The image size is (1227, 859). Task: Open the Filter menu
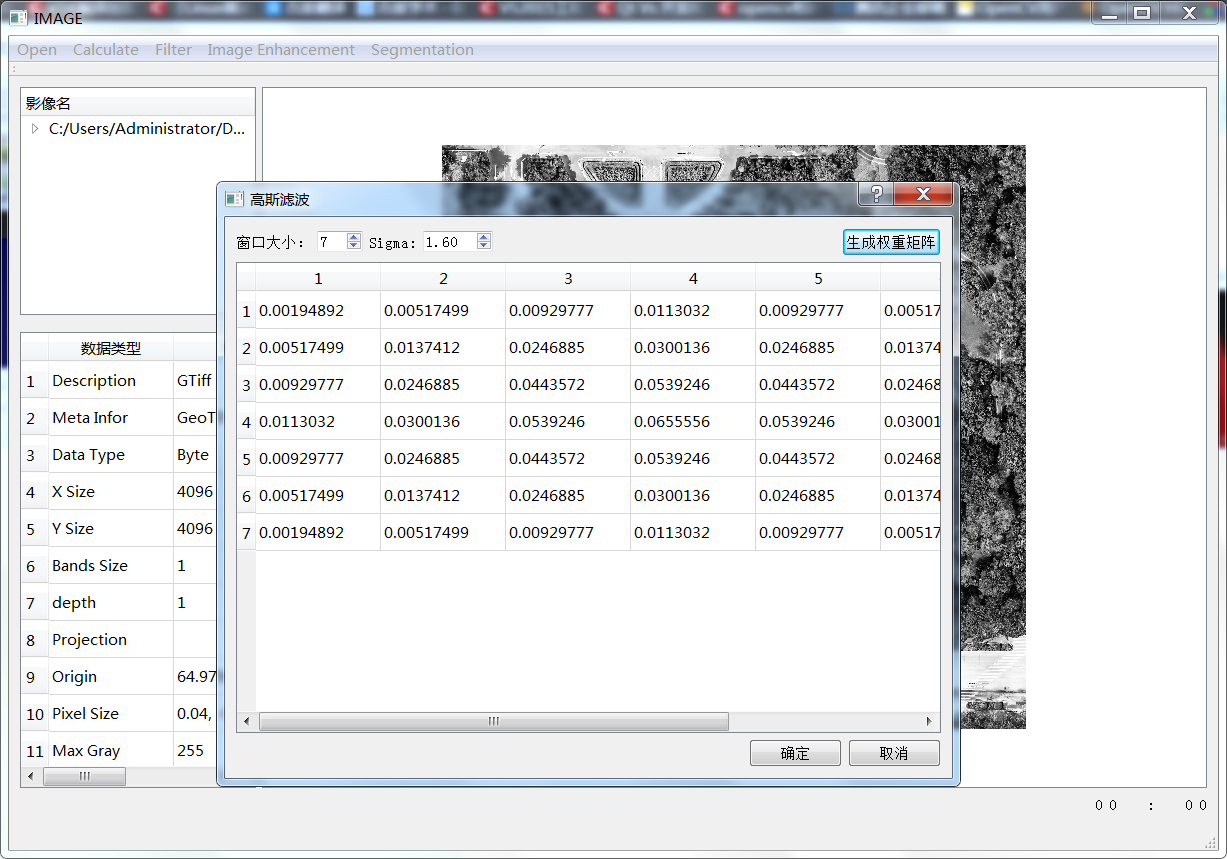[x=173, y=49]
